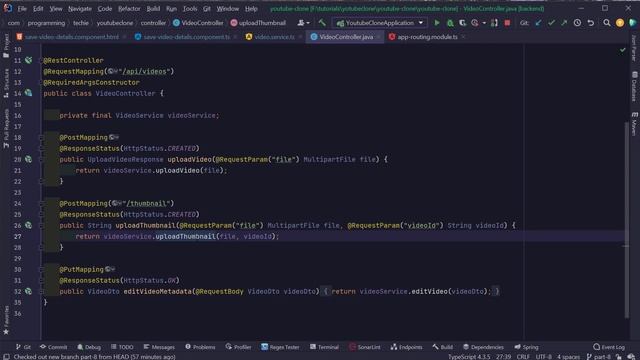Open URL dropdown in @RequestMapping line 12
Viewport: 640px width, 360px height.
coord(113,71)
